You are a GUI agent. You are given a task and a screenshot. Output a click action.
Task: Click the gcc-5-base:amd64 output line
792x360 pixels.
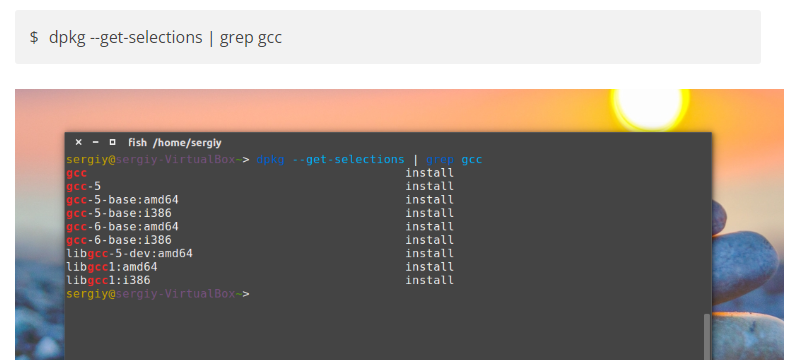point(122,200)
